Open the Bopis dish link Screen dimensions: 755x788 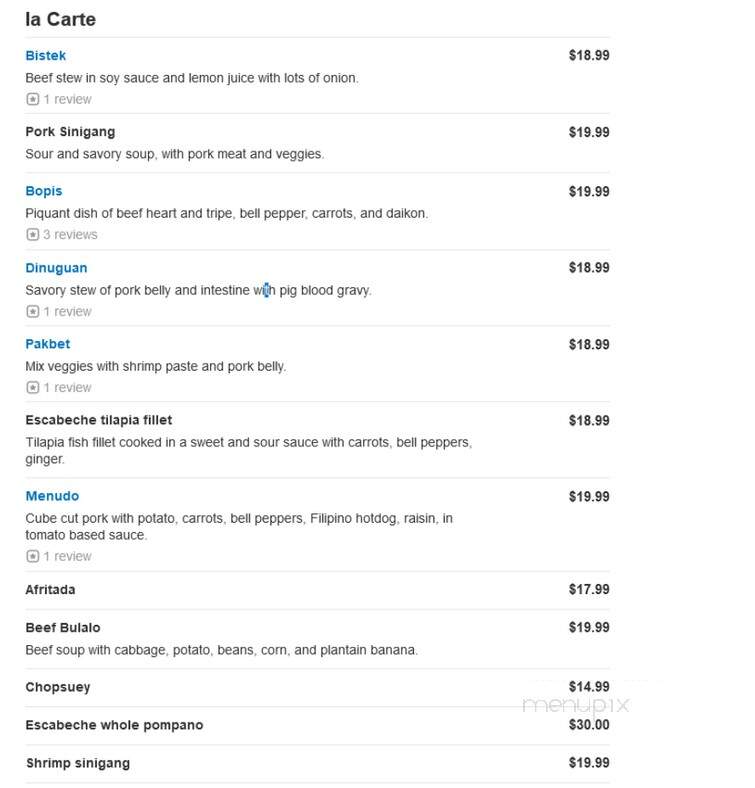point(44,191)
